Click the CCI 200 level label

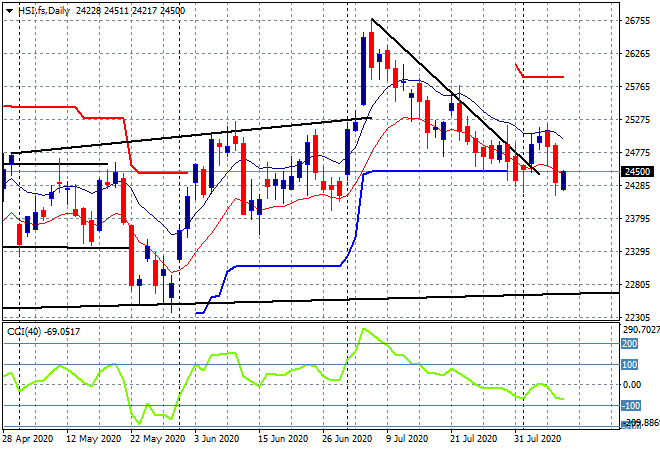pyautogui.click(x=630, y=344)
